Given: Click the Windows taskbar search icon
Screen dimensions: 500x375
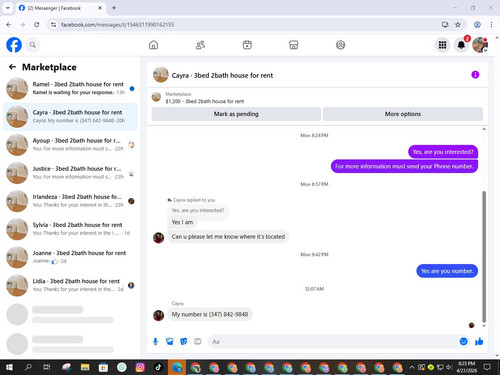Looking at the screenshot, I should pos(28,367).
